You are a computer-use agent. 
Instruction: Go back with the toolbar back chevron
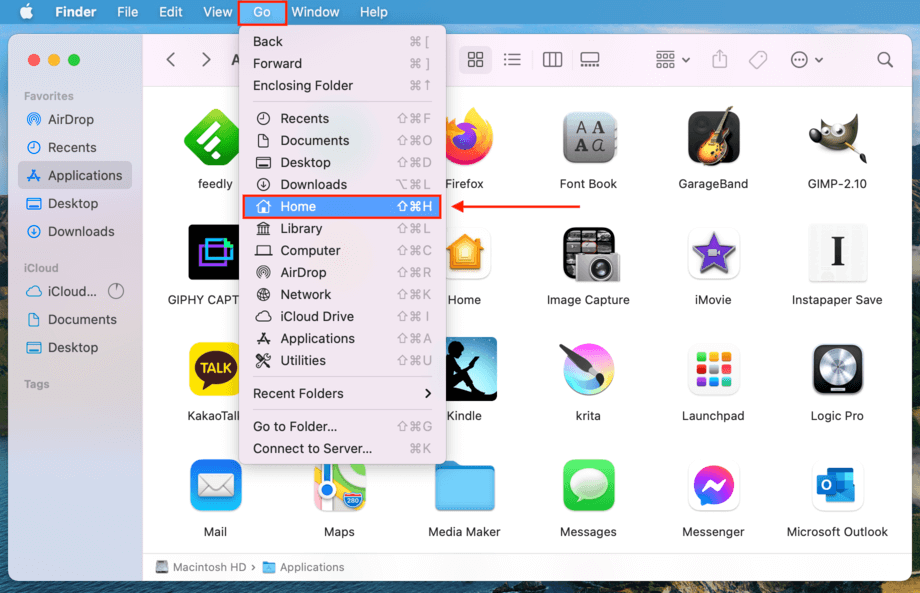click(x=171, y=59)
